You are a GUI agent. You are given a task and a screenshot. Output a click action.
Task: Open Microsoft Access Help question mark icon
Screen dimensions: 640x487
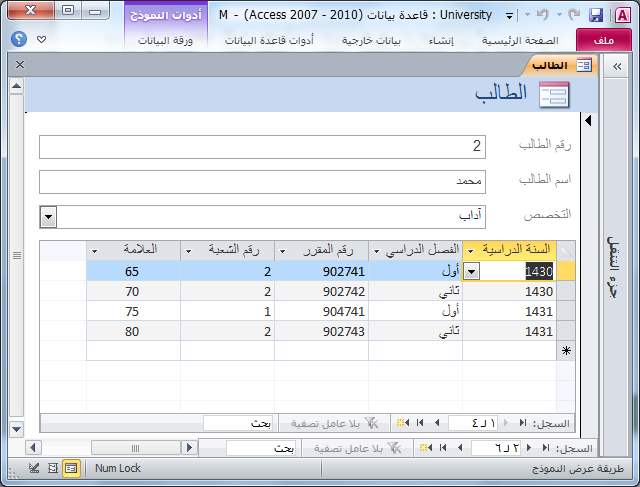click(x=19, y=39)
